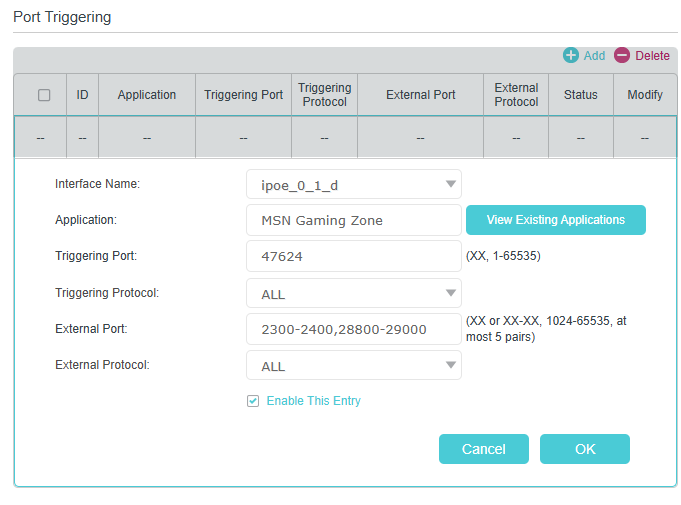Open the Triggering Protocol dropdown

pyautogui.click(x=354, y=293)
